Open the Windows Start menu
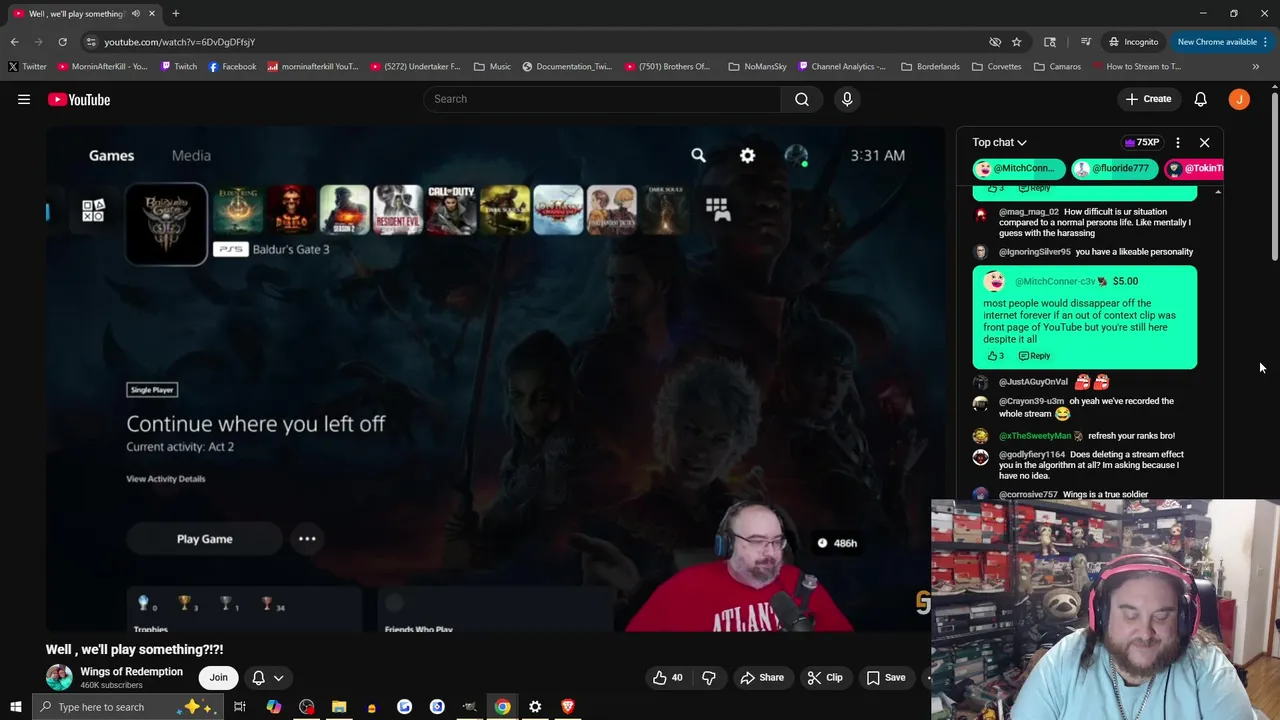Image resolution: width=1280 pixels, height=720 pixels. 15,707
